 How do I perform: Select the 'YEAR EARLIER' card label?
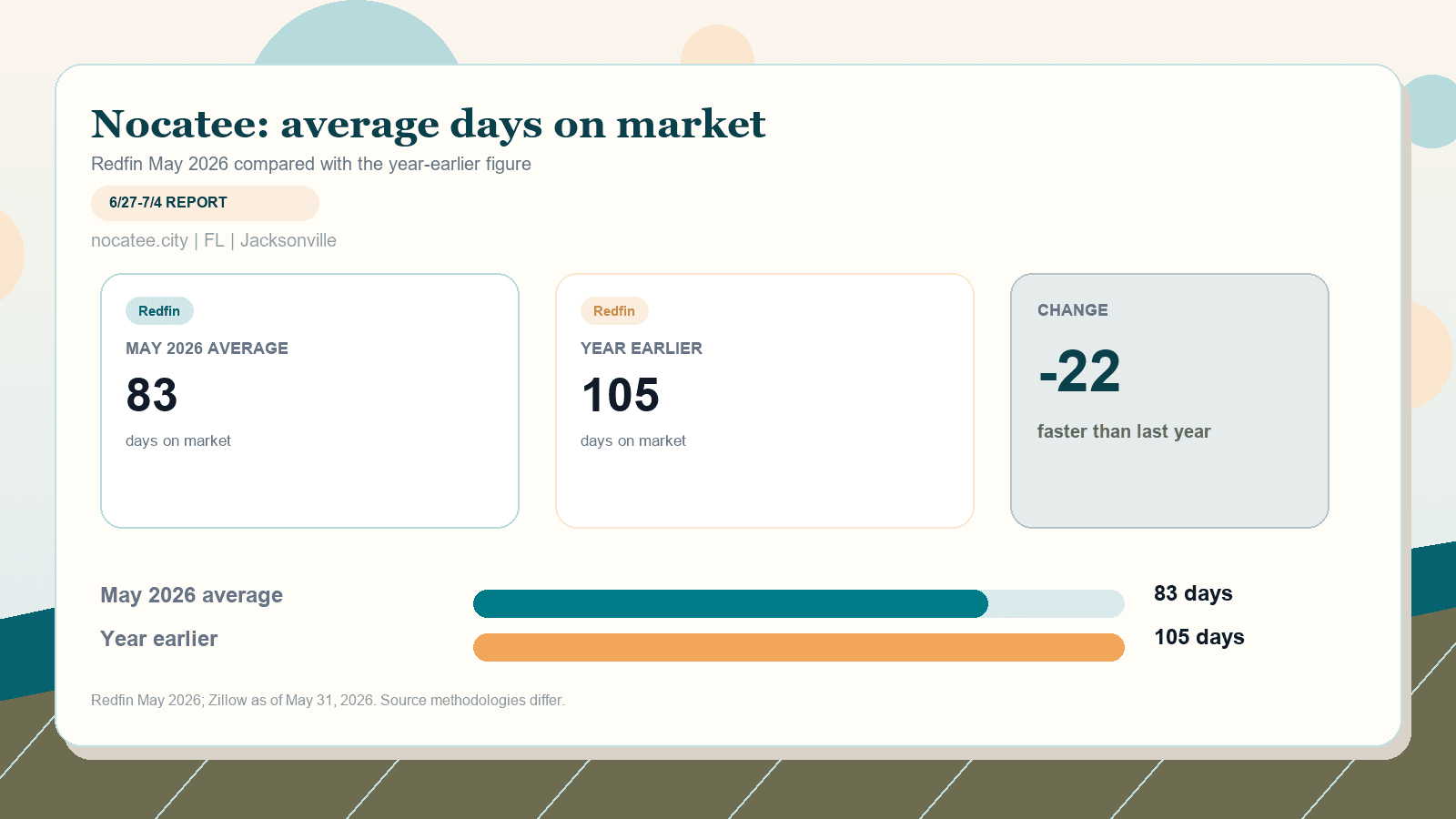click(x=642, y=349)
